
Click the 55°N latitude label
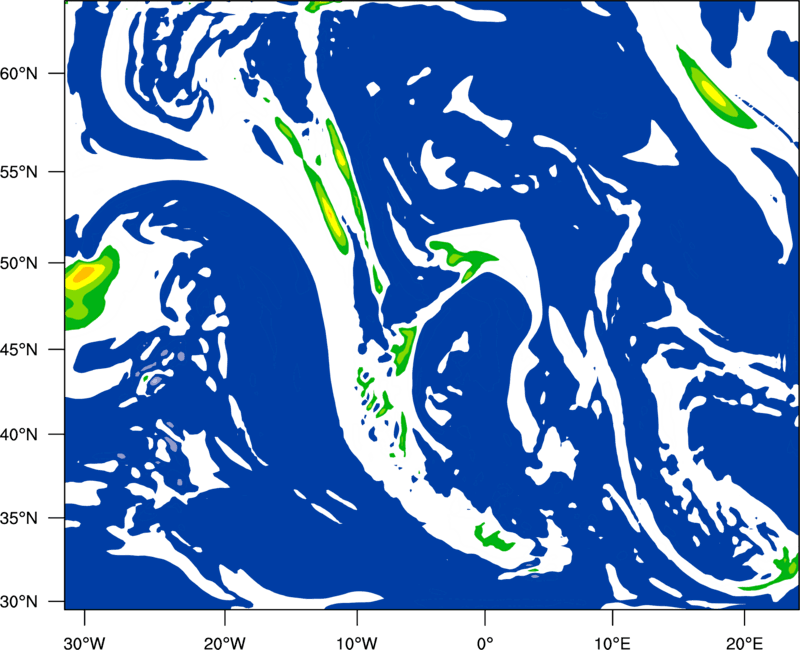point(19,172)
